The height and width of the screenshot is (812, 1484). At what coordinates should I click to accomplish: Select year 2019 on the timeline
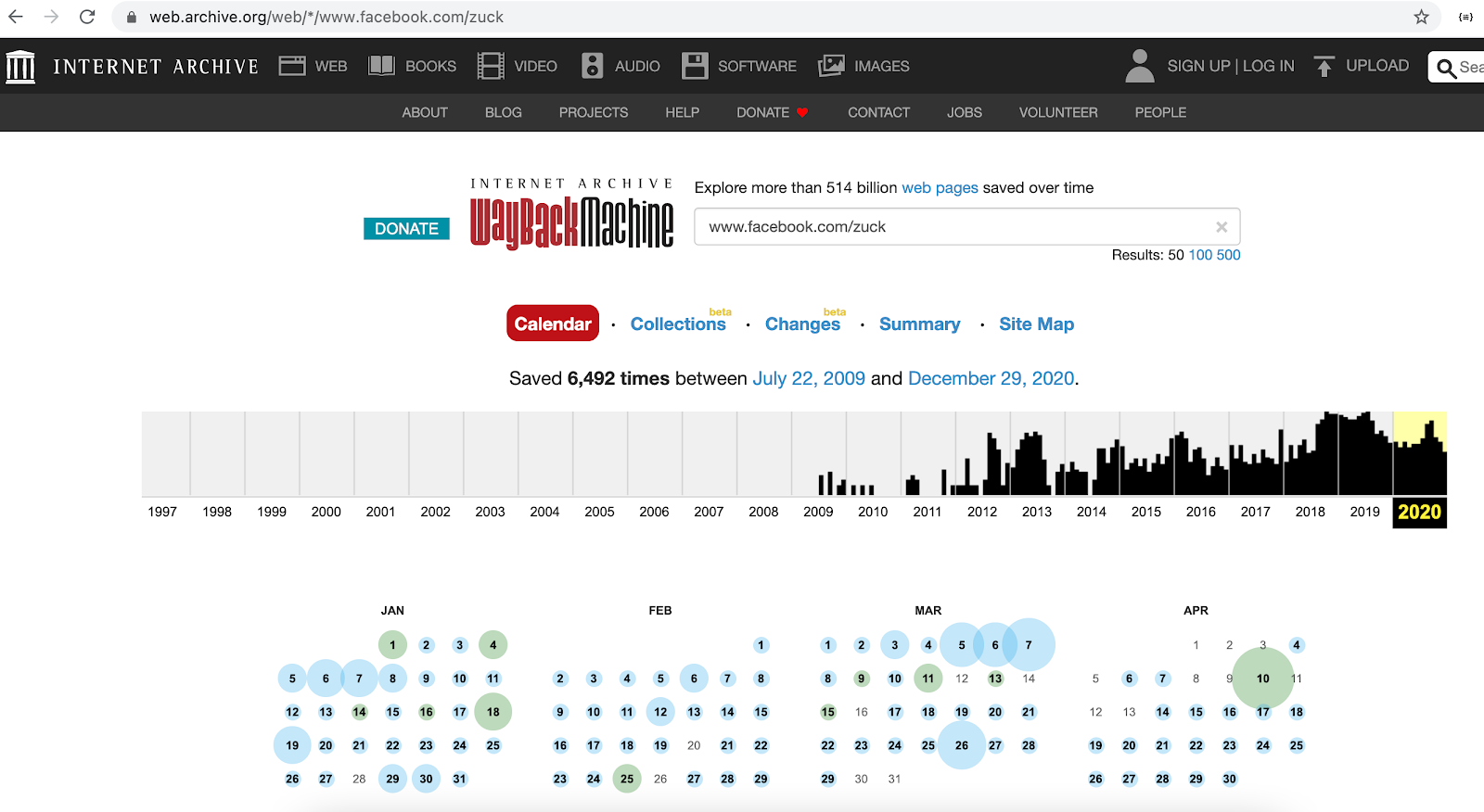pyautogui.click(x=1365, y=512)
